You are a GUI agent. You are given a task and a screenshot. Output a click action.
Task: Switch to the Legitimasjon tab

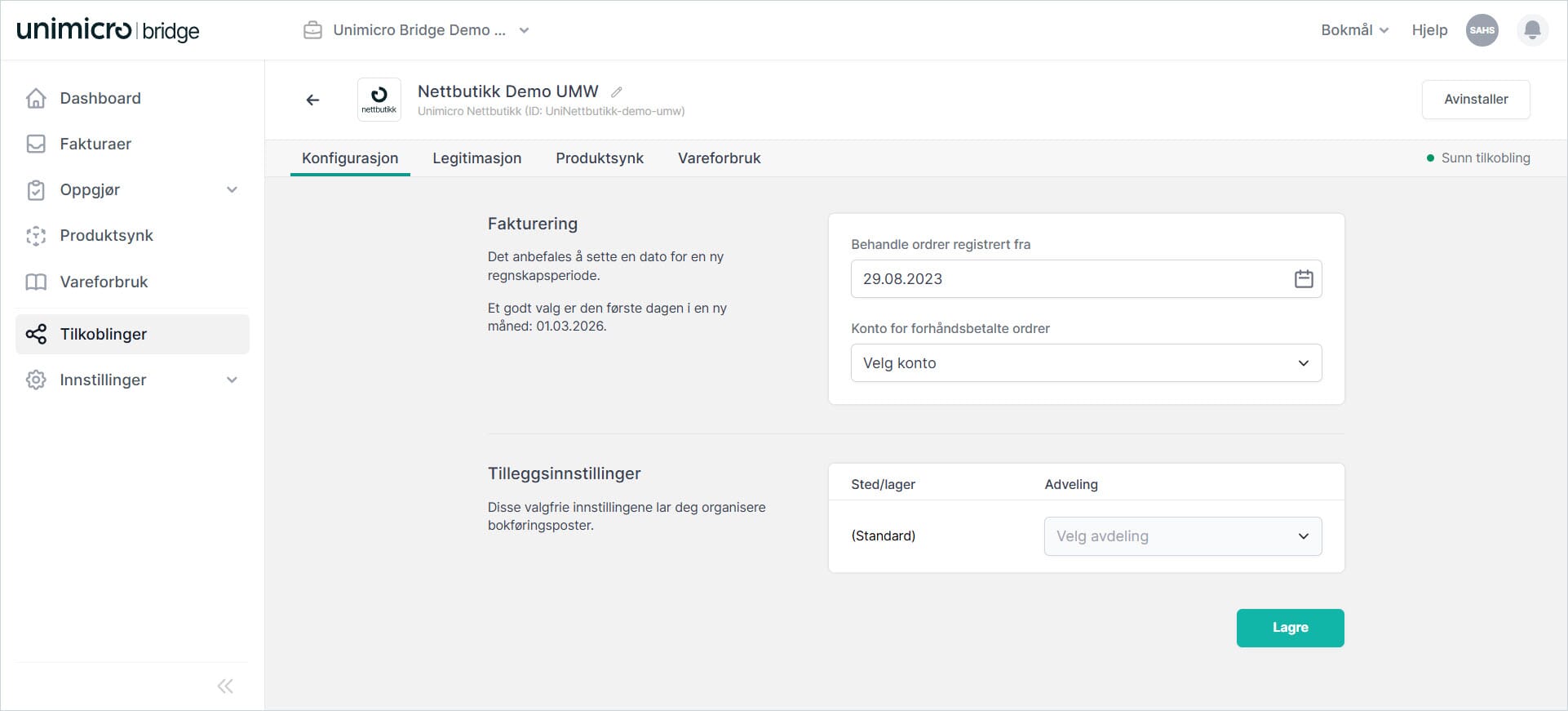pyautogui.click(x=476, y=158)
